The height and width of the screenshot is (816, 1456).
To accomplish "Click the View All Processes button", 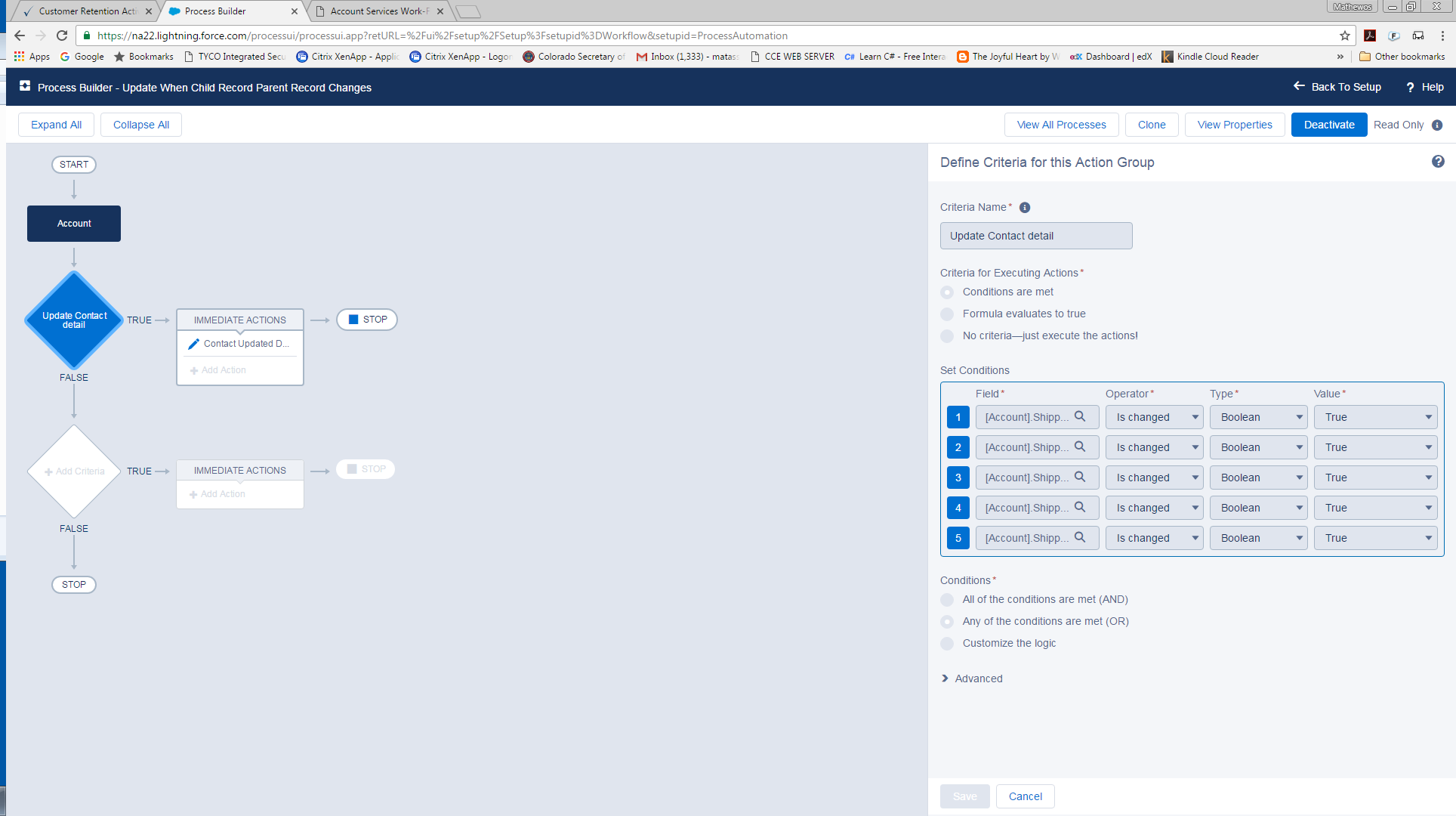I will click(1061, 125).
